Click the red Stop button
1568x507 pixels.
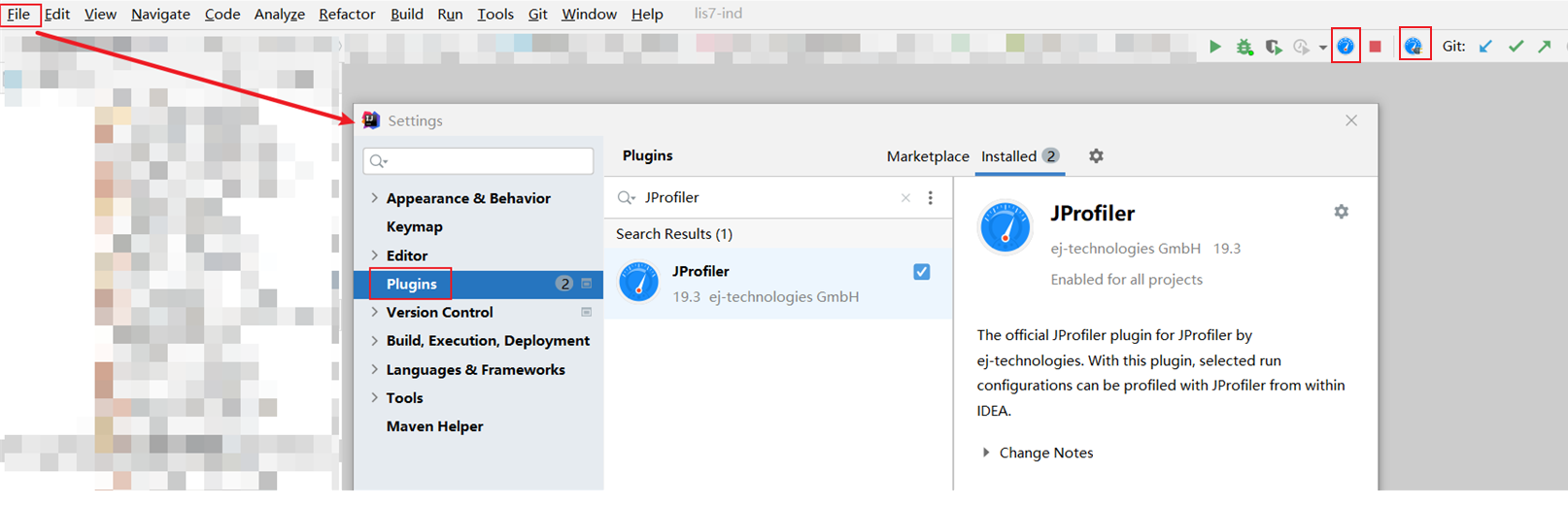pos(1375,47)
